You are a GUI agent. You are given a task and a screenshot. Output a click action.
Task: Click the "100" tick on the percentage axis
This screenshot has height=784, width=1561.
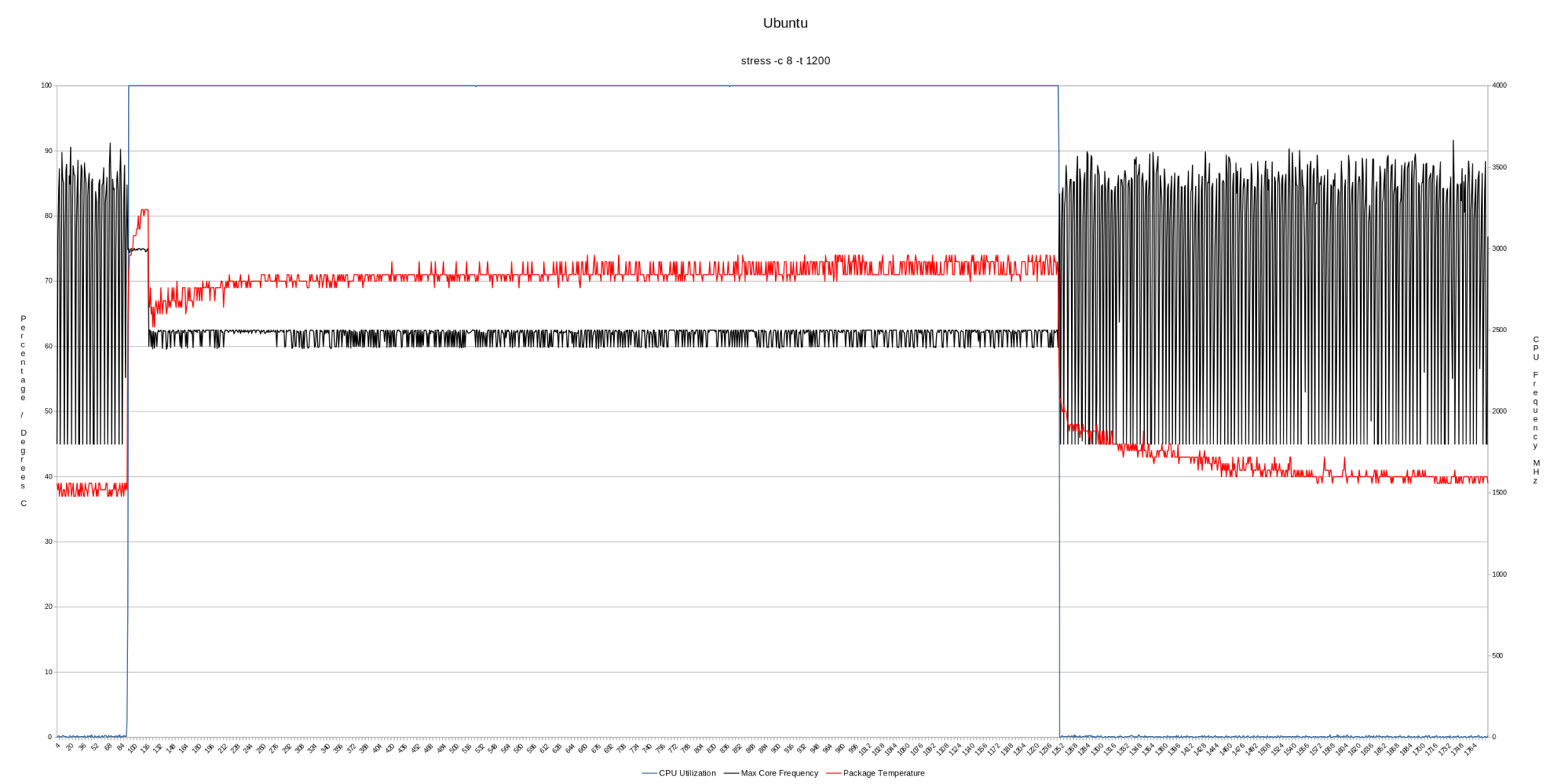(46, 85)
